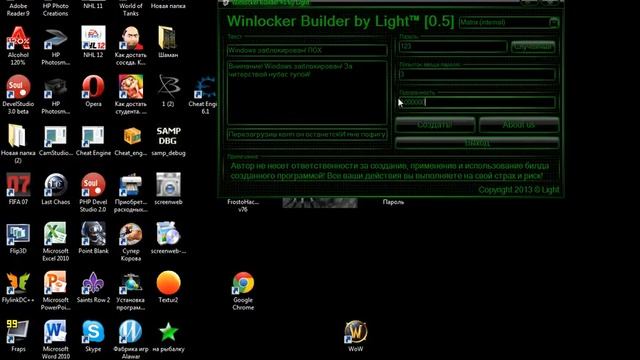Select the desktop icon labeled 1 (2)

[x=168, y=87]
